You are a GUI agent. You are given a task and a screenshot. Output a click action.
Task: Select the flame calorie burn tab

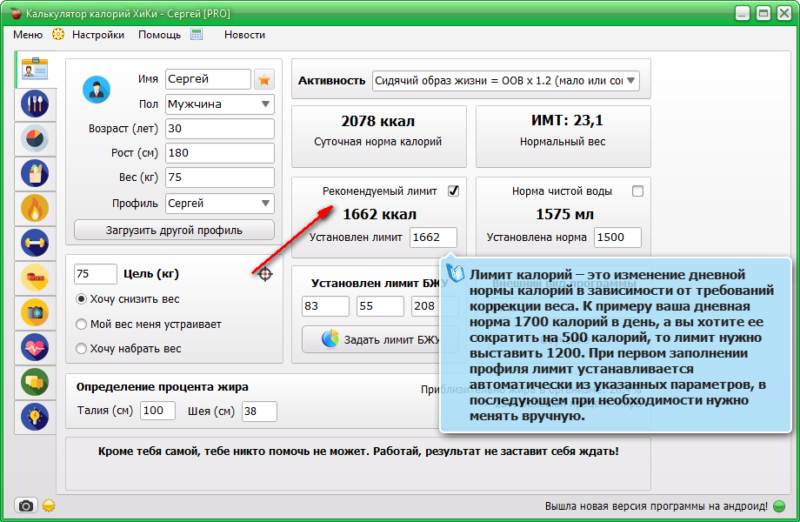click(x=34, y=208)
